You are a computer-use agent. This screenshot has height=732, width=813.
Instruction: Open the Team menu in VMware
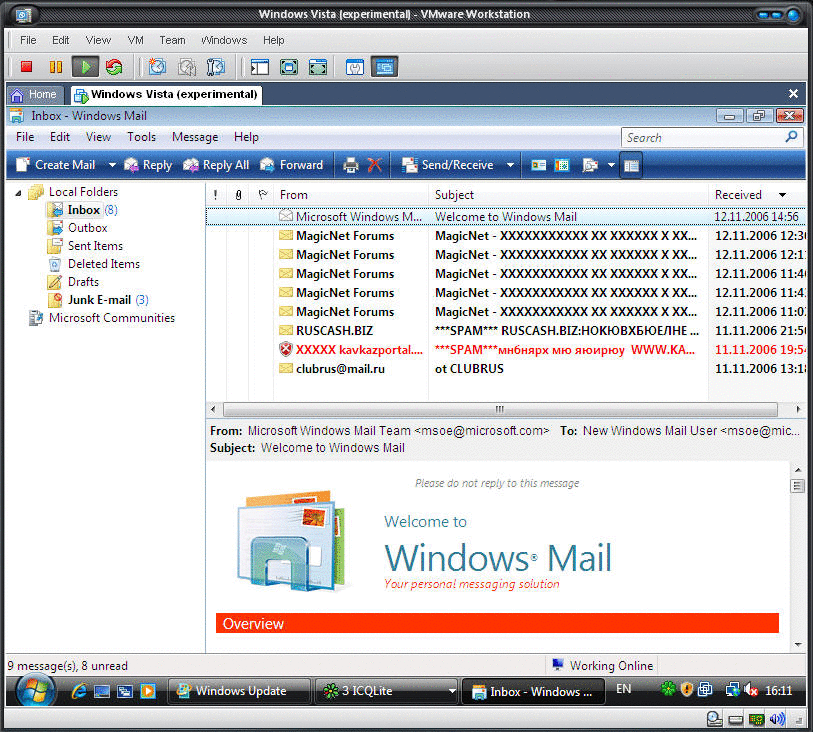point(172,40)
